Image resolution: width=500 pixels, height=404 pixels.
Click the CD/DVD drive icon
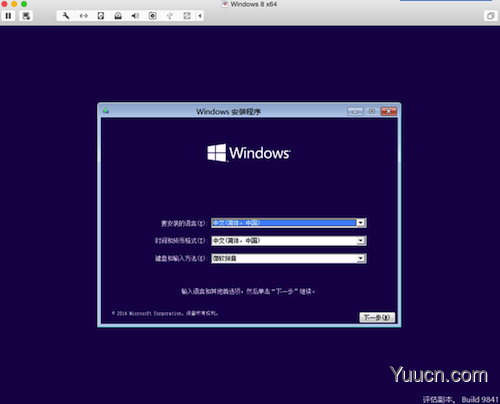(x=118, y=16)
